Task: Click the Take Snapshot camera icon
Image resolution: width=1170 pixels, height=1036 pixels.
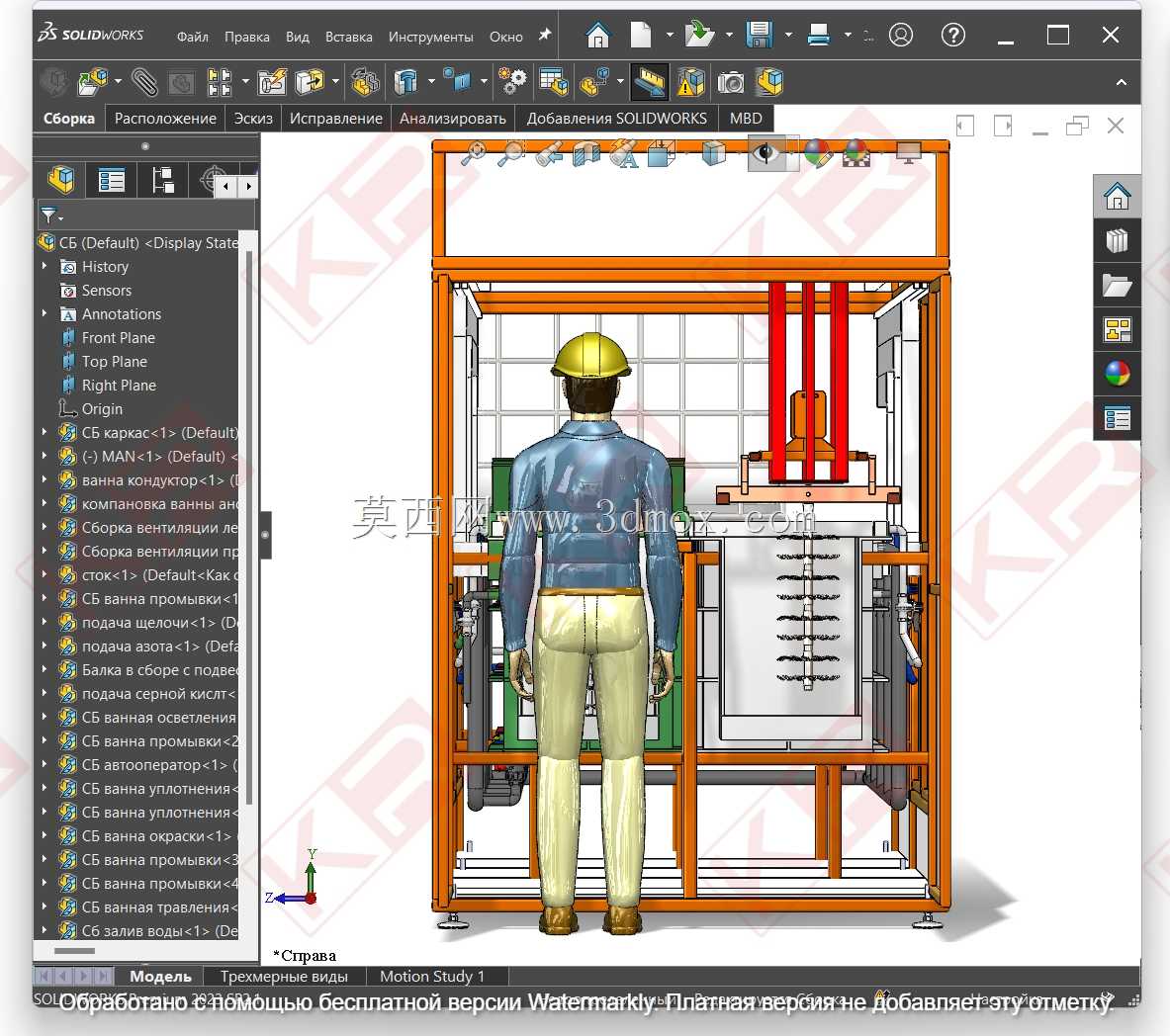Action: click(x=731, y=82)
